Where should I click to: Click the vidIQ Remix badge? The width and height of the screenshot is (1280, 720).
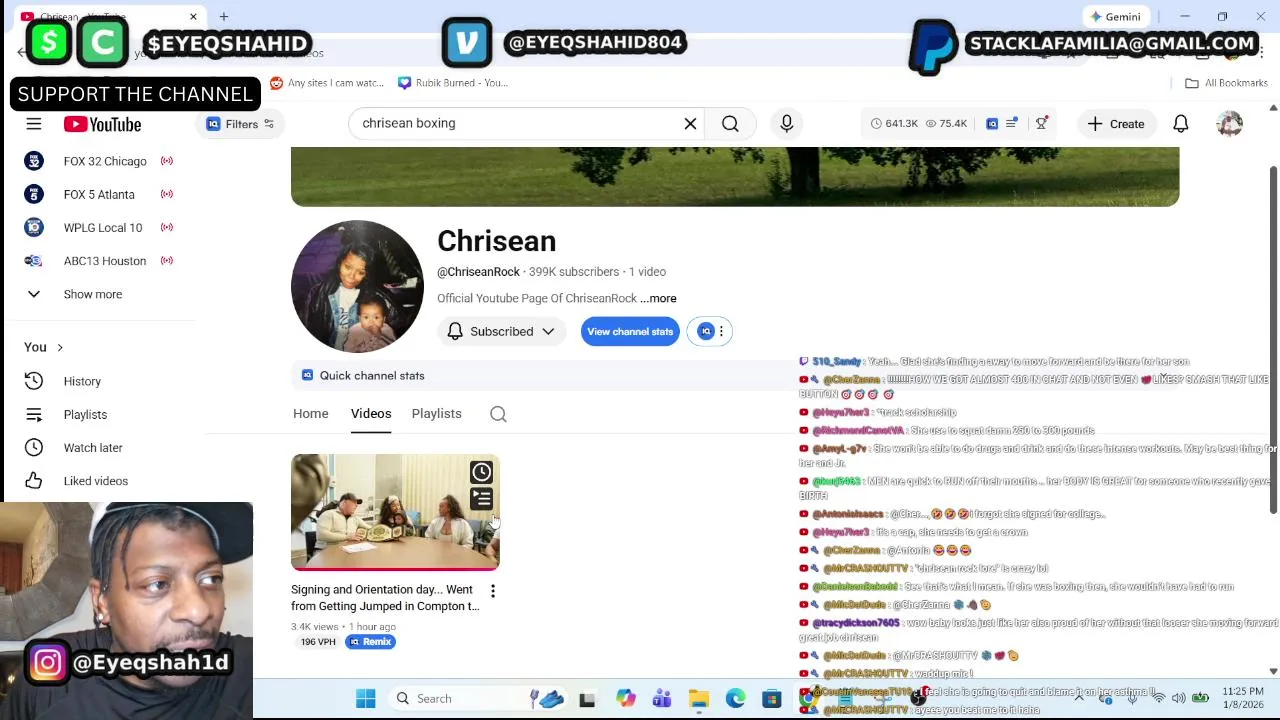(x=370, y=642)
